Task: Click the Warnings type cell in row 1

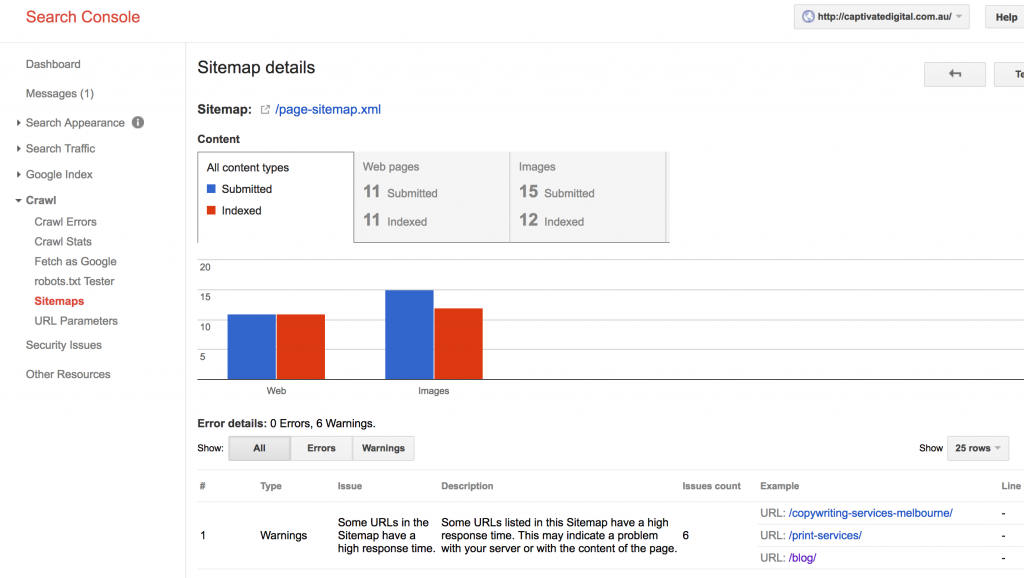Action: (x=283, y=536)
